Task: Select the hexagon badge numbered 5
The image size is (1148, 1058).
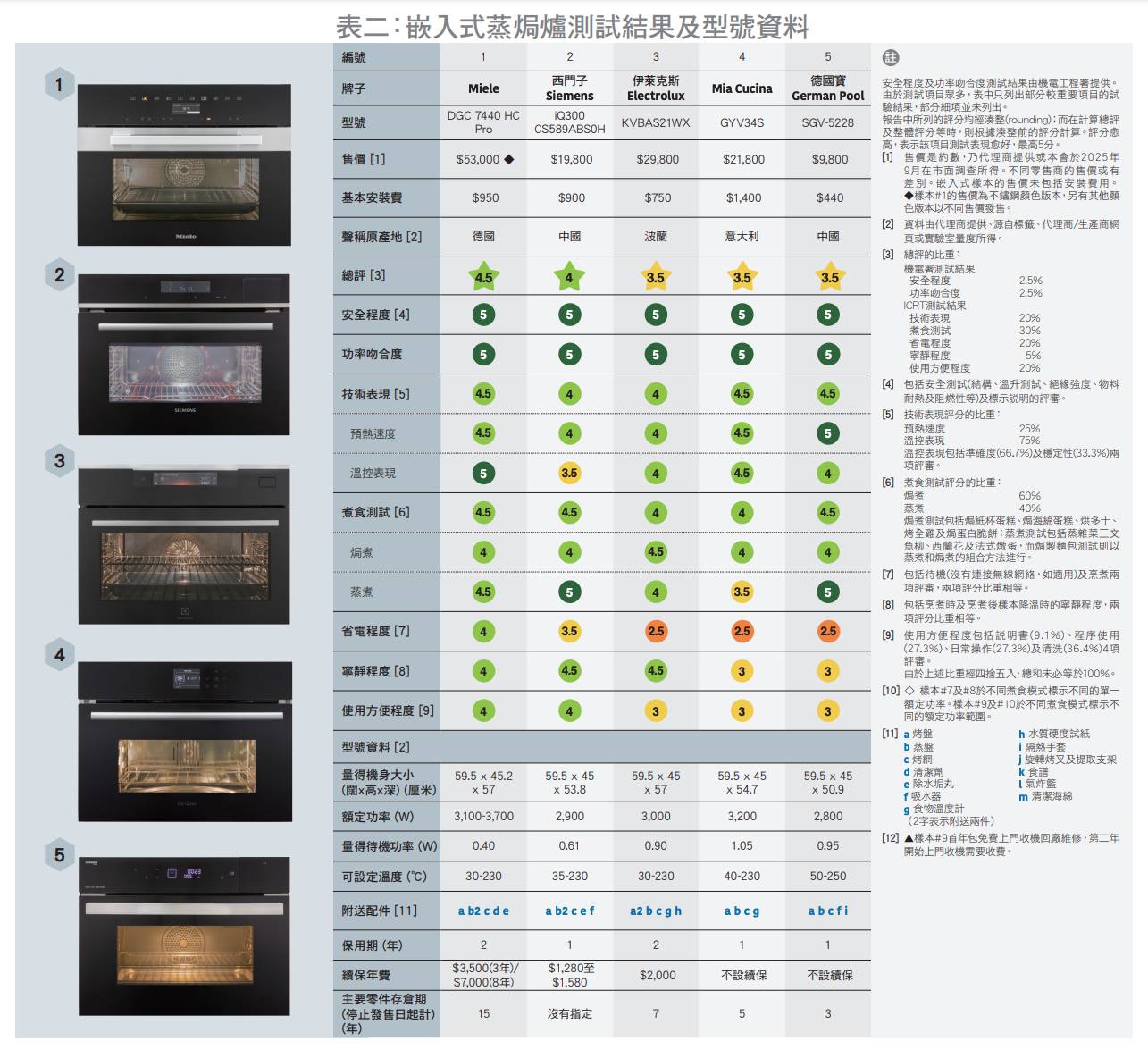Action: [x=59, y=855]
